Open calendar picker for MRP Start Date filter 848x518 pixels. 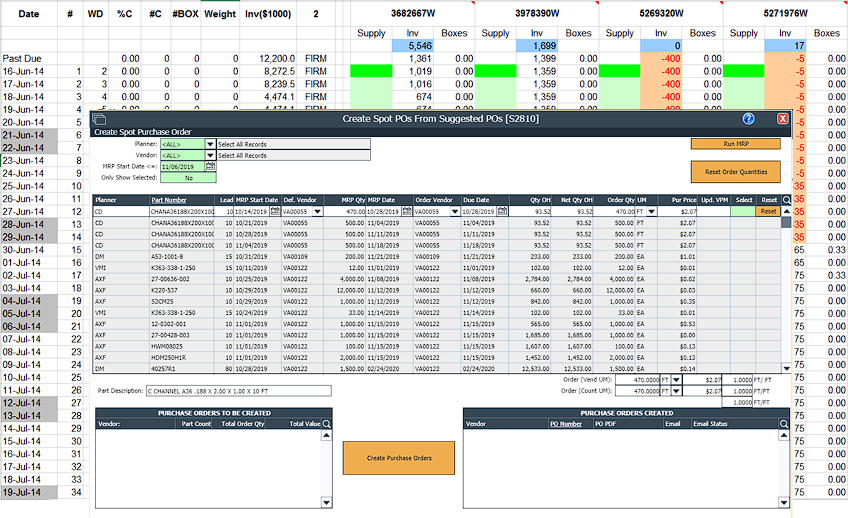click(x=210, y=166)
